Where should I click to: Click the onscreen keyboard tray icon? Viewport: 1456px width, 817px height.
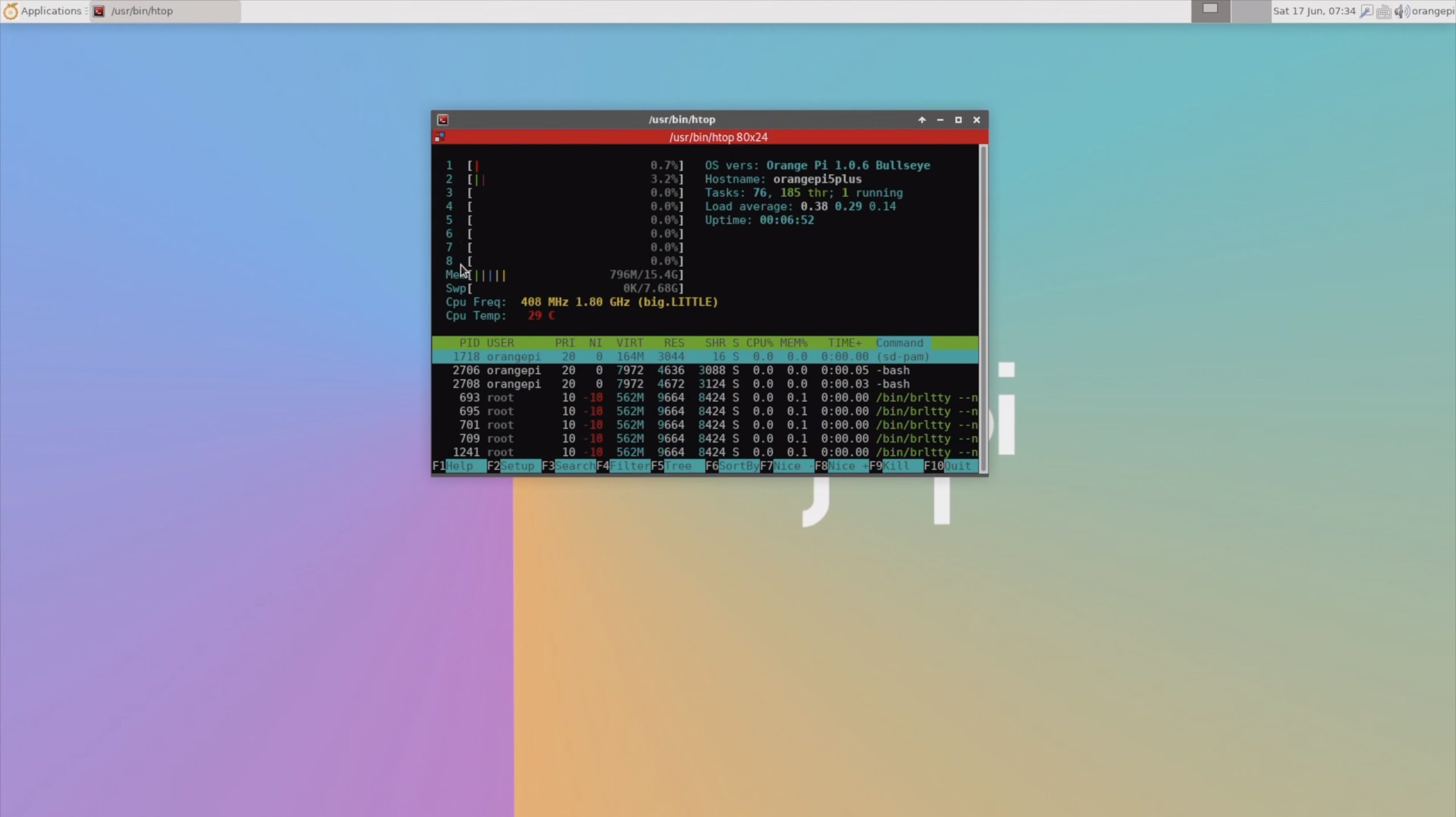(1383, 11)
